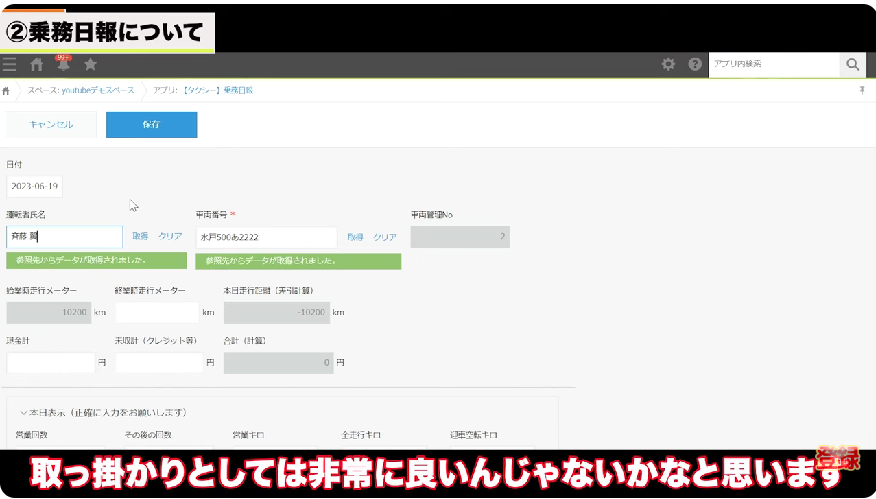Go to portal via top home icon
Viewport: 876px width, 499px height.
click(37, 65)
